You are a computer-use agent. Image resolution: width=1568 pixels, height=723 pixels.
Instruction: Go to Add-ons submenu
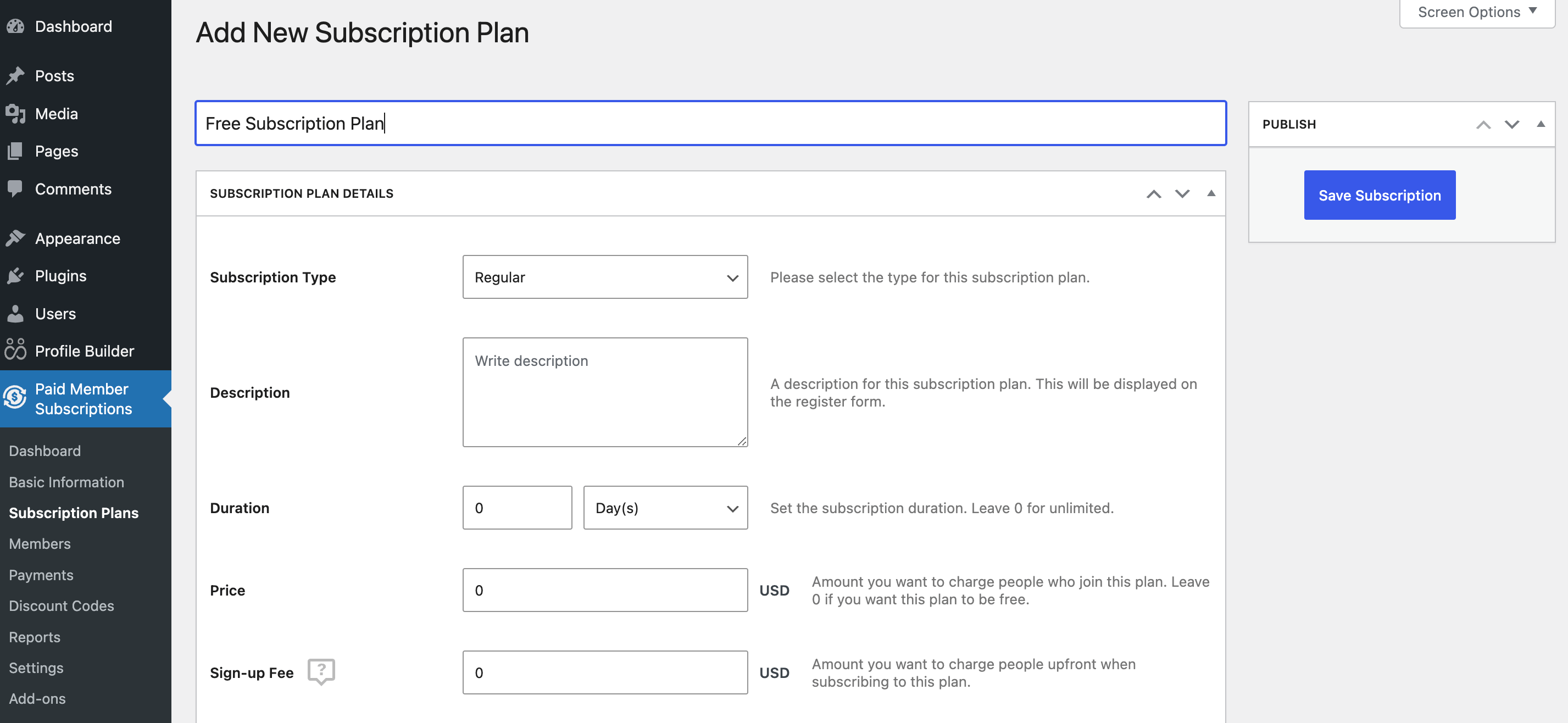pos(37,699)
